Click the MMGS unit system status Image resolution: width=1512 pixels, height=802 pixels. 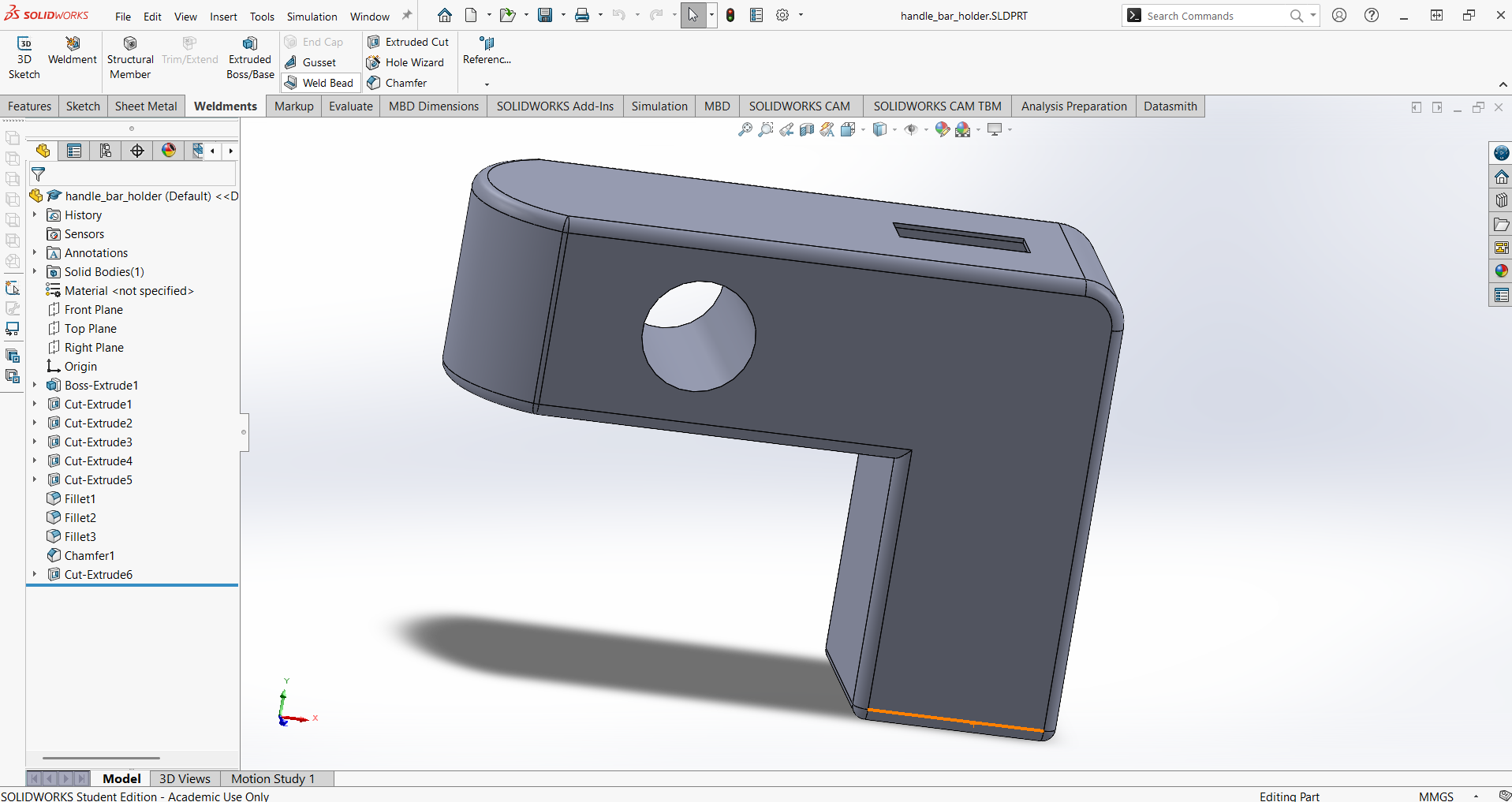pos(1435,796)
